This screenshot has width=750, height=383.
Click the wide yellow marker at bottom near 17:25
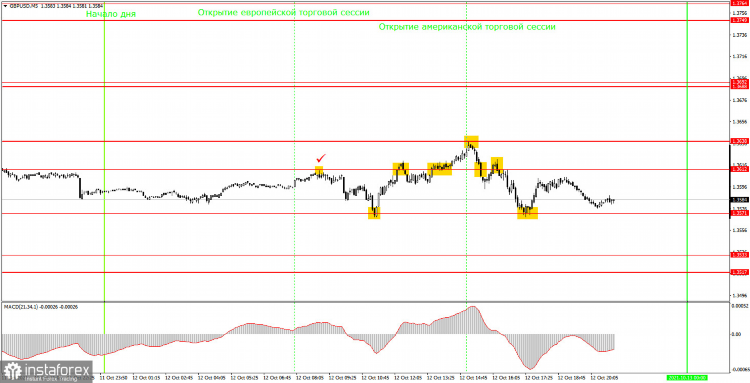coord(527,213)
